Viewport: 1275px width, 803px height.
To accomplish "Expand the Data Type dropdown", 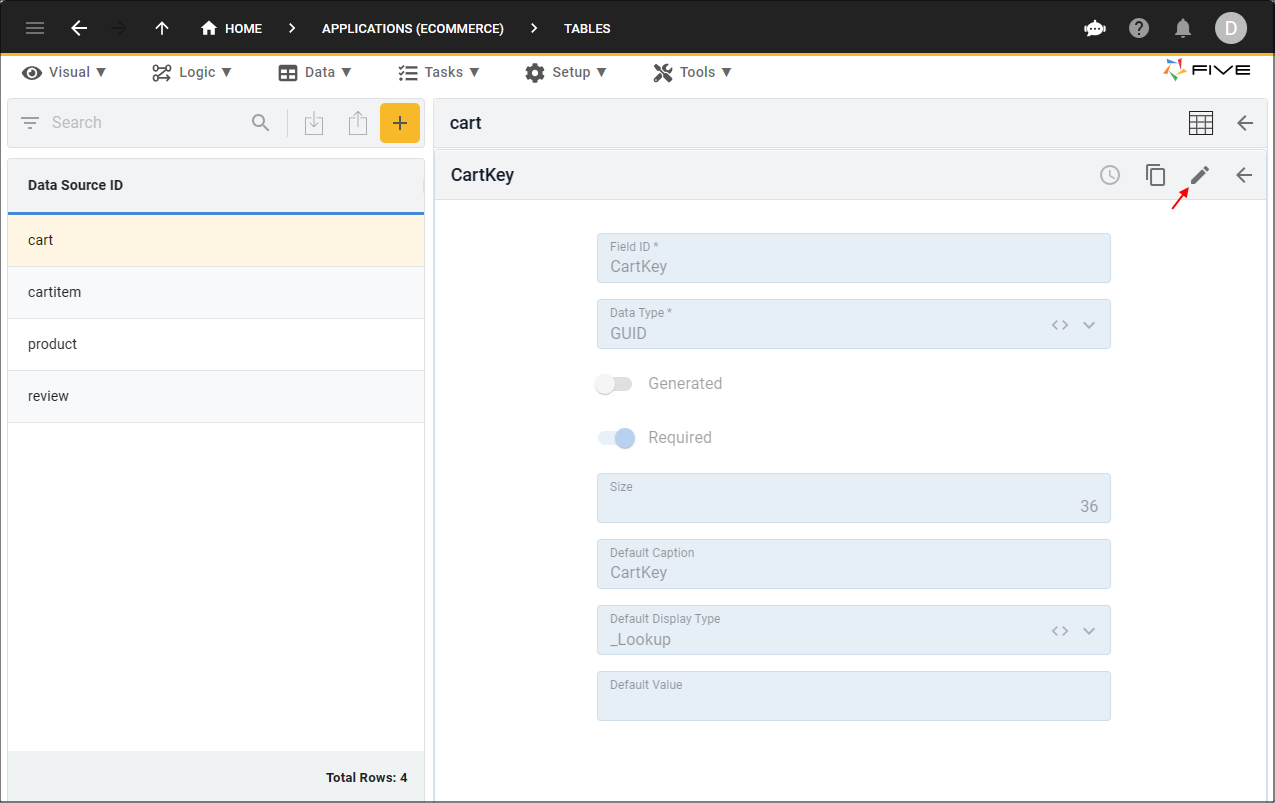I will coord(1089,325).
